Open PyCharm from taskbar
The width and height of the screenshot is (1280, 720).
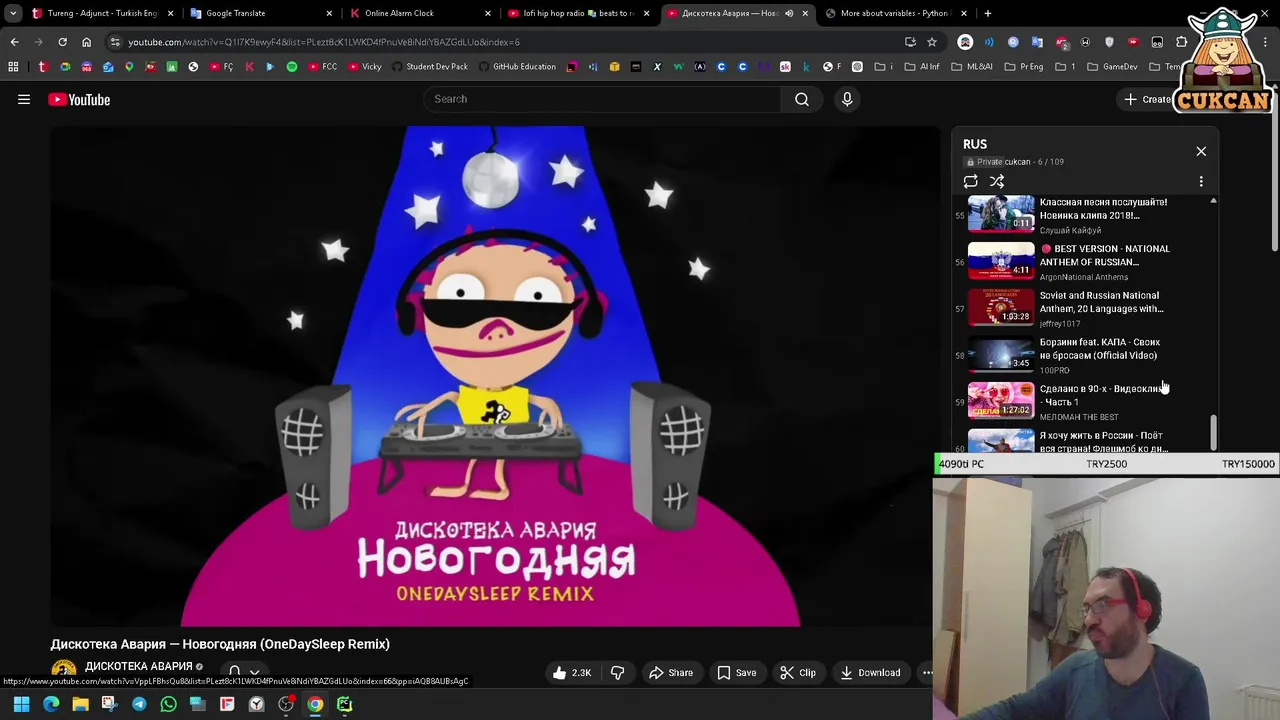coord(344,704)
